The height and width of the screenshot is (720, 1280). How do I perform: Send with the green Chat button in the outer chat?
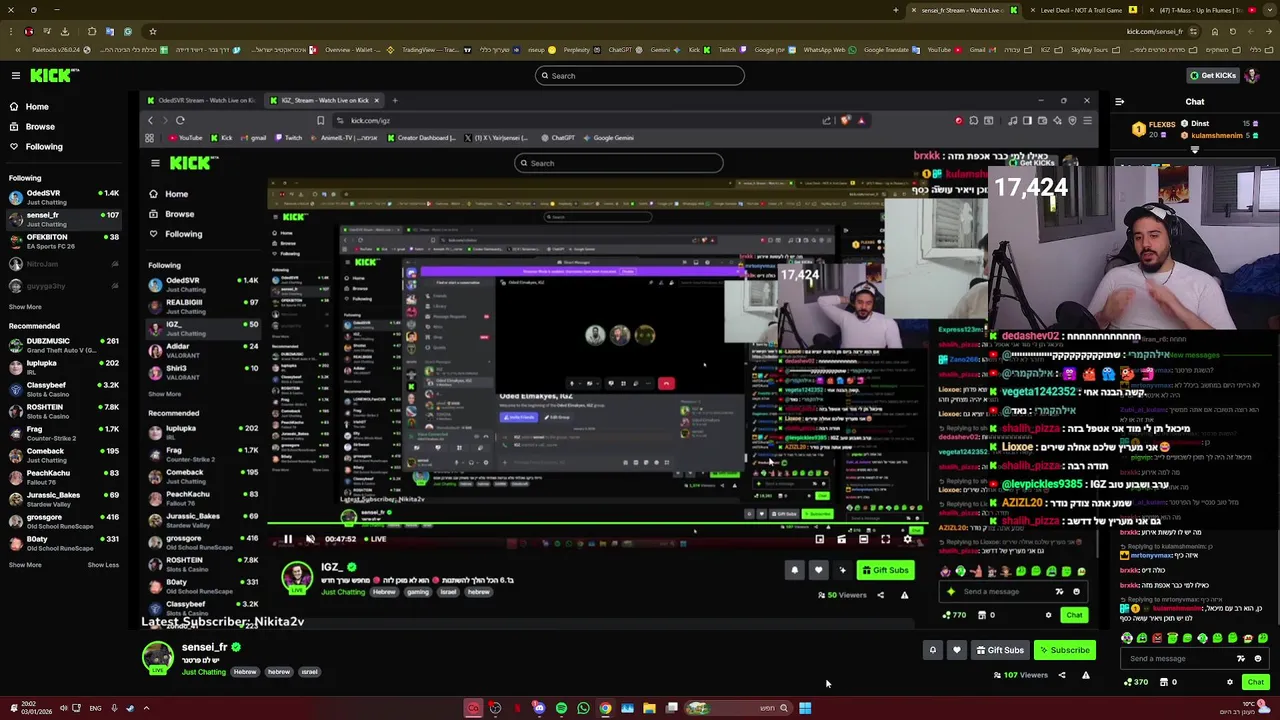pyautogui.click(x=1256, y=682)
